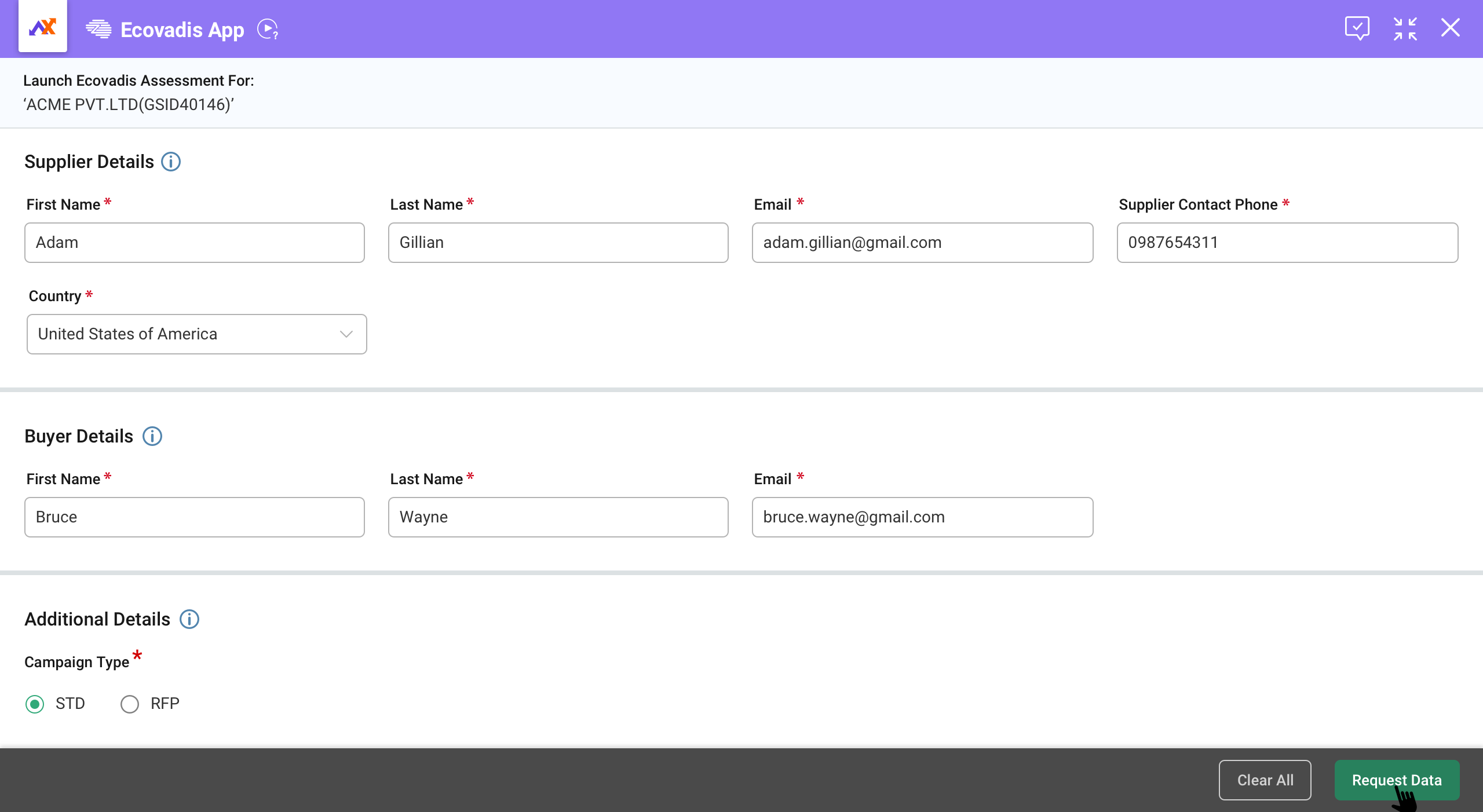
Task: Edit the Supplier Contact Phone field
Action: point(1288,243)
